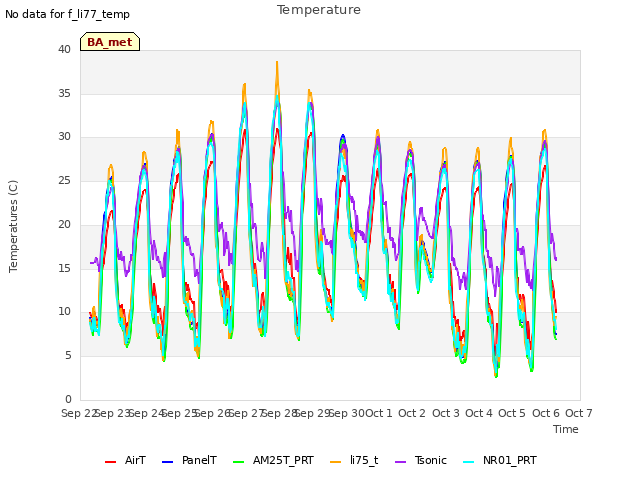
Task: Click the orange li75_t color marker
Action: [x=336, y=462]
